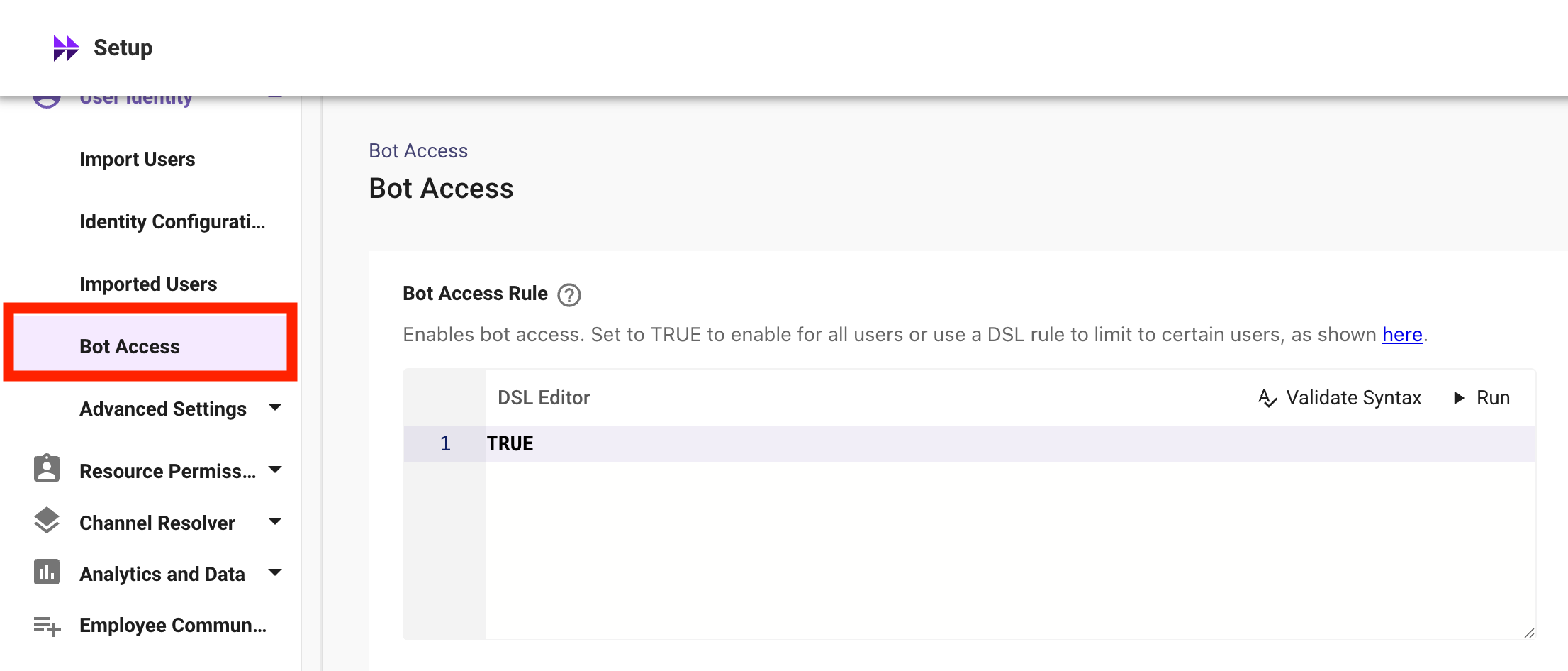
Task: Expand the Advanced Settings submenu arrow
Action: tap(275, 407)
